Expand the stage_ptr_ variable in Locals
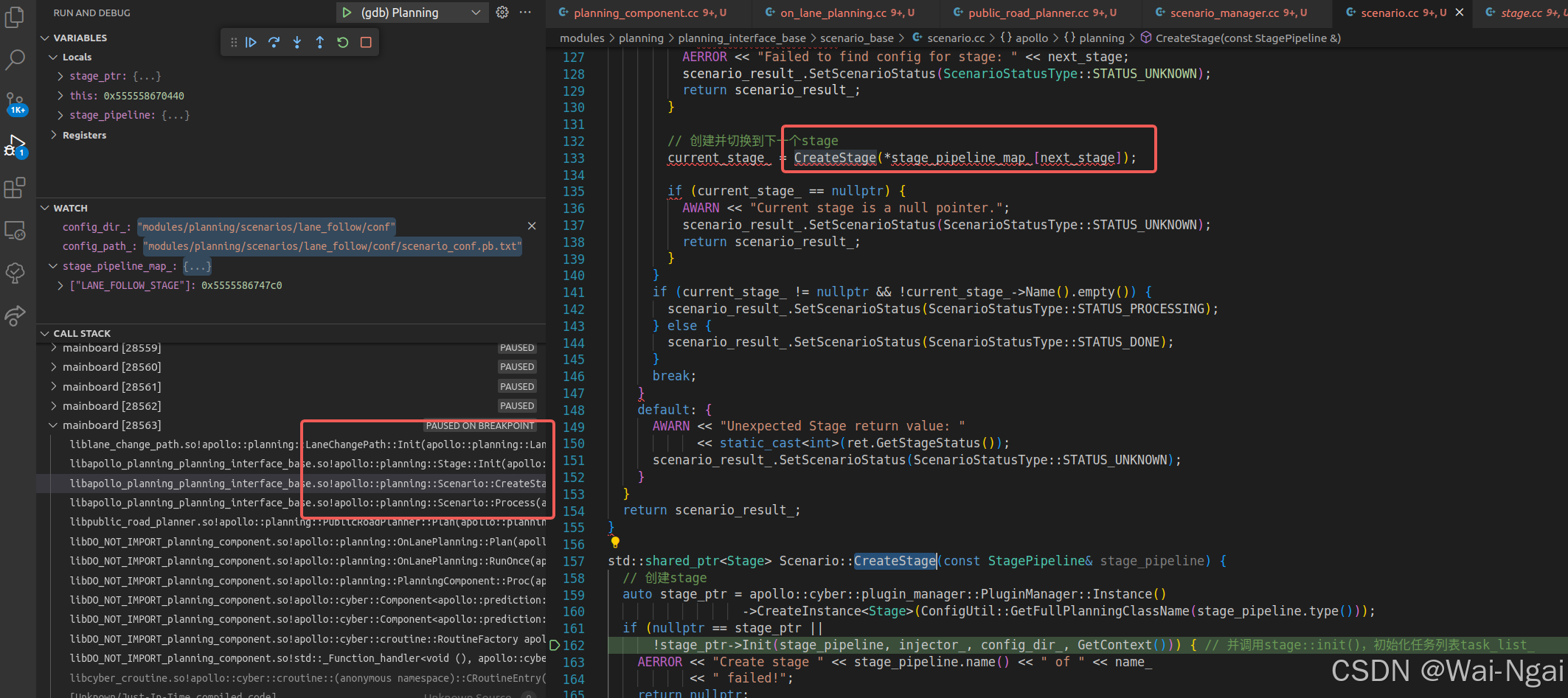This screenshot has width=1568, height=698. tap(60, 75)
